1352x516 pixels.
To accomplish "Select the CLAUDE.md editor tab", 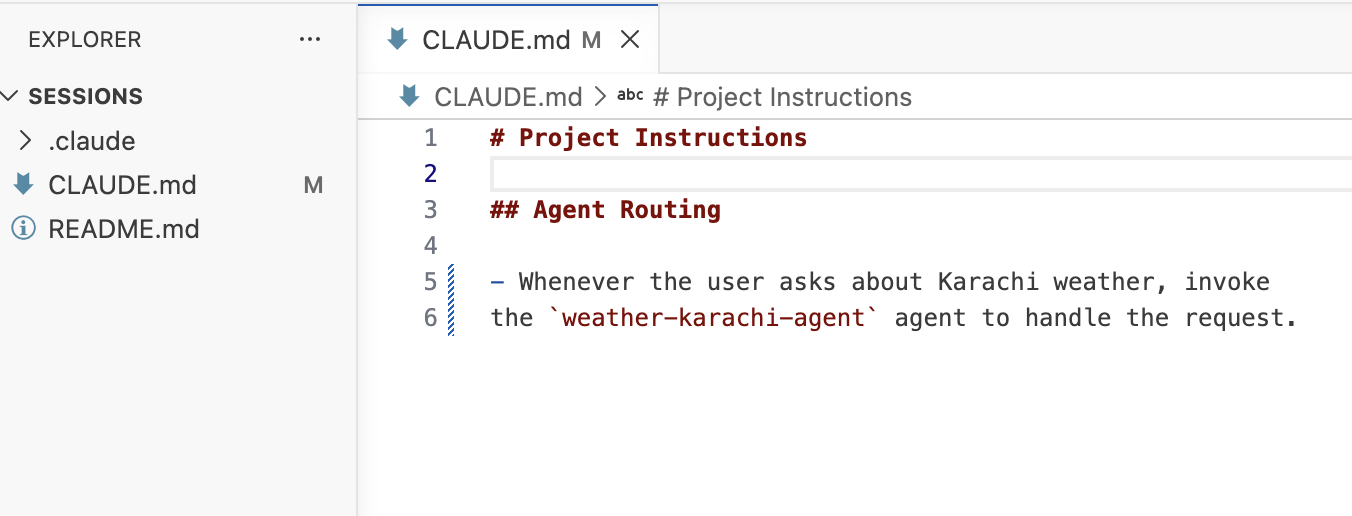I will point(508,39).
